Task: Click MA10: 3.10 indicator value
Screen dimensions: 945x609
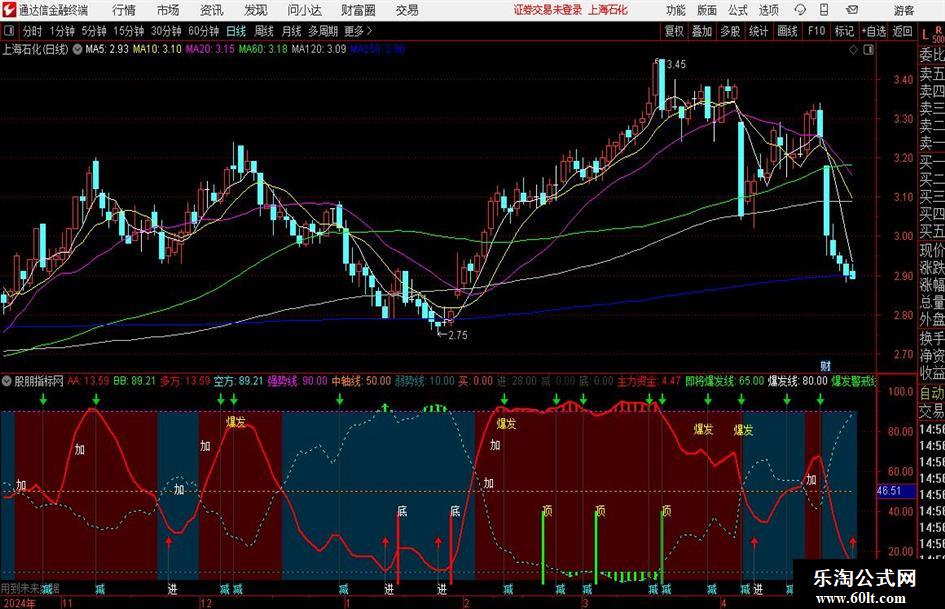Action: (157, 49)
